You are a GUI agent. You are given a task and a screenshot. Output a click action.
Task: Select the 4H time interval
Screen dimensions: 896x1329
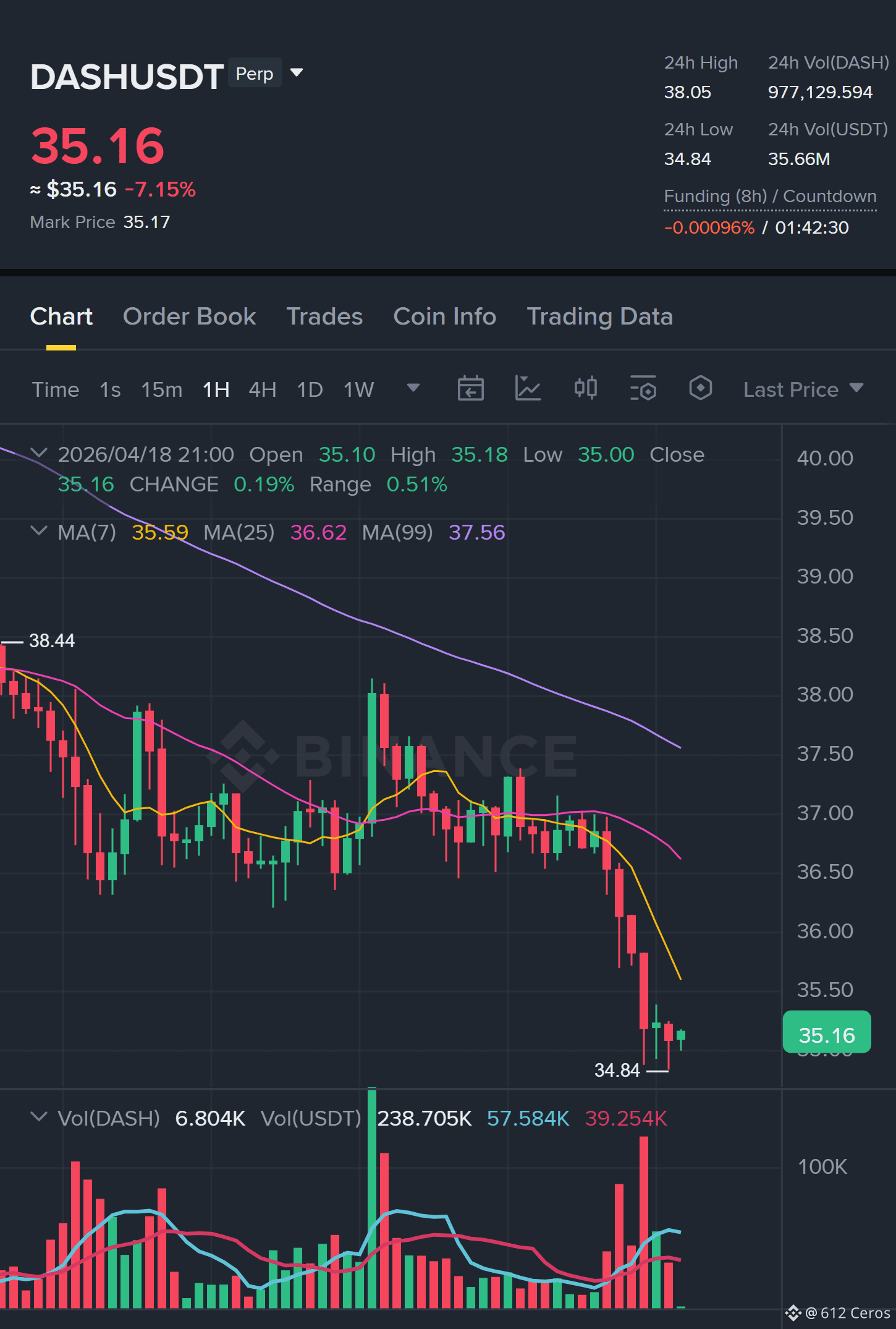click(x=263, y=390)
